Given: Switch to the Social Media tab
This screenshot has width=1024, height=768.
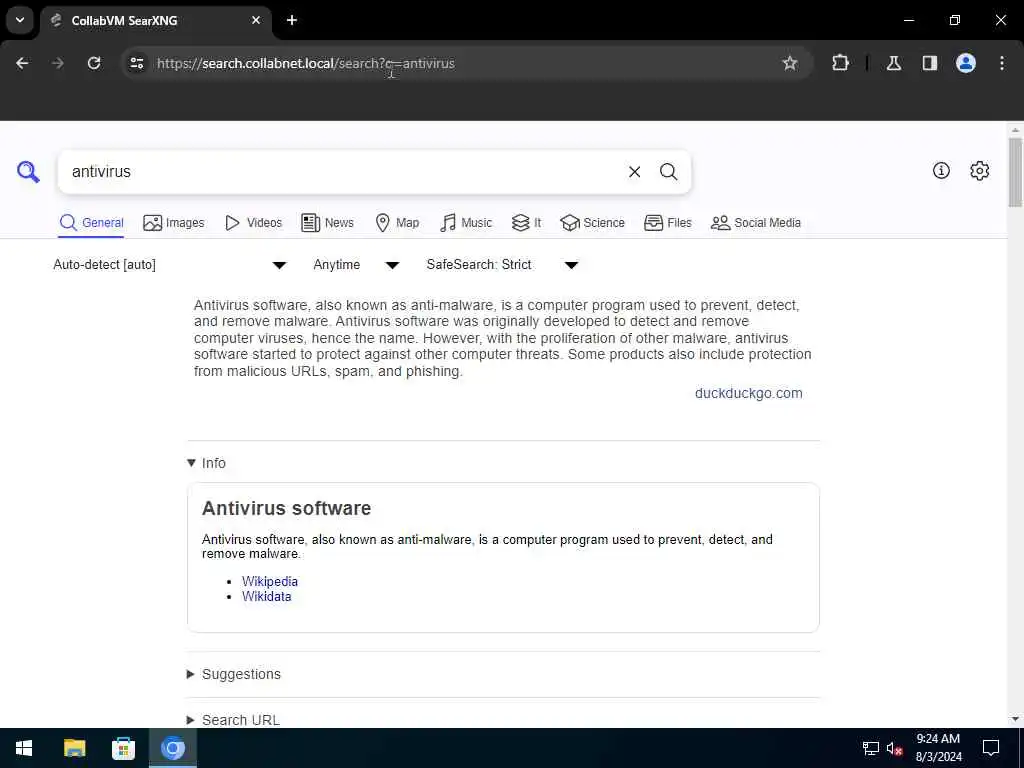Looking at the screenshot, I should 756,223.
